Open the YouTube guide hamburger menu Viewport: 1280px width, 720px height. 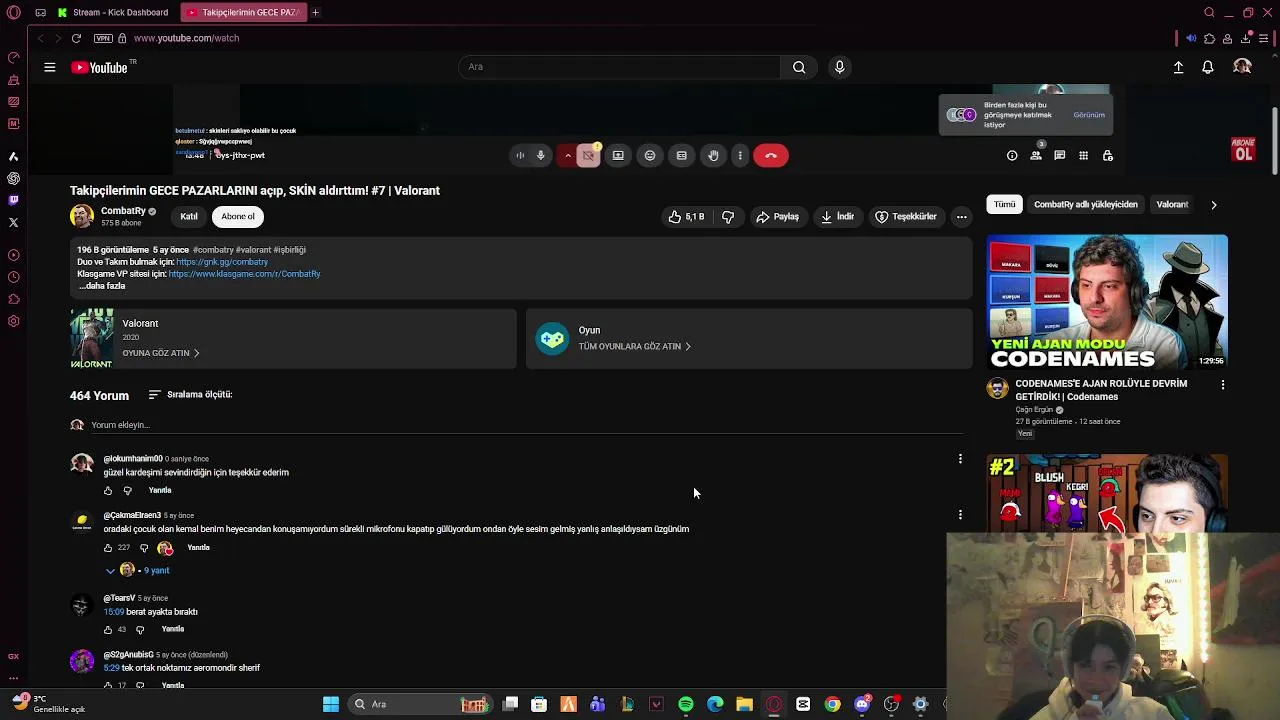point(49,67)
